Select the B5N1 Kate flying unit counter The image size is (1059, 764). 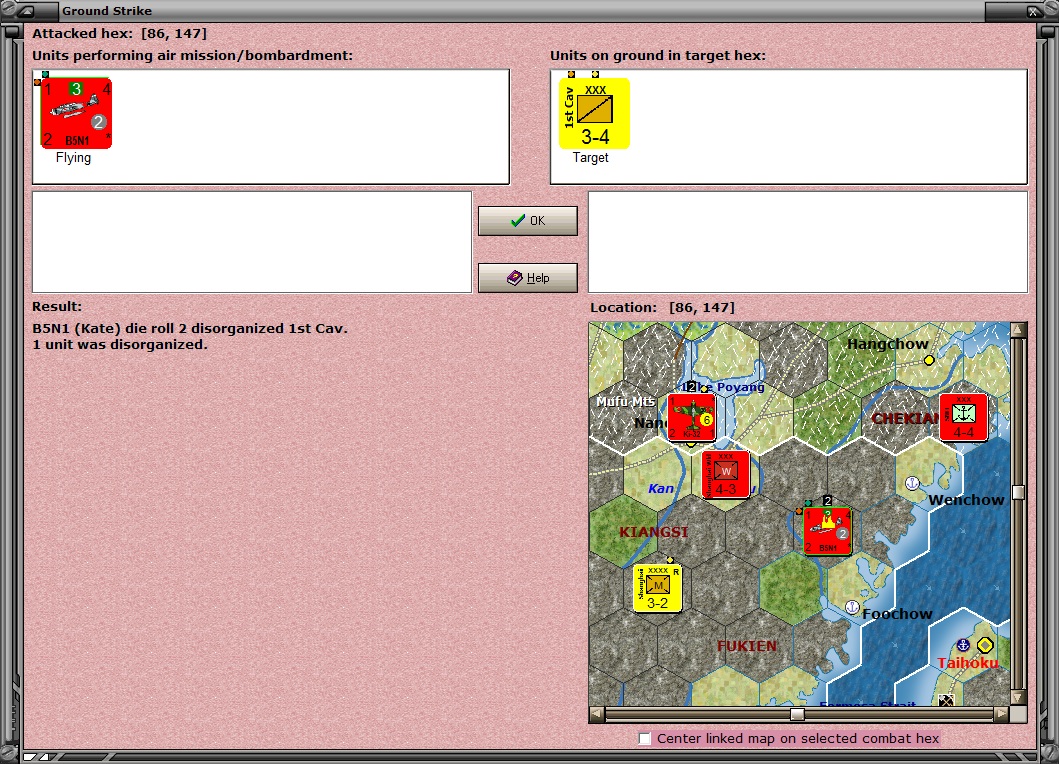(x=76, y=113)
